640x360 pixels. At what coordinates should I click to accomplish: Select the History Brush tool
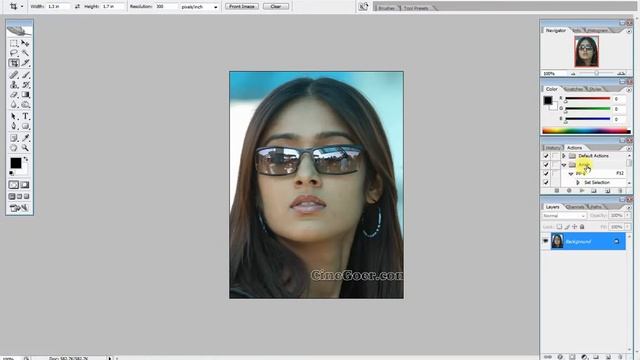[x=25, y=84]
